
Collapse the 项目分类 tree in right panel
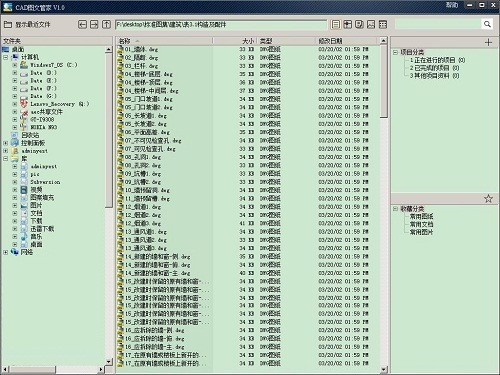pos(395,52)
